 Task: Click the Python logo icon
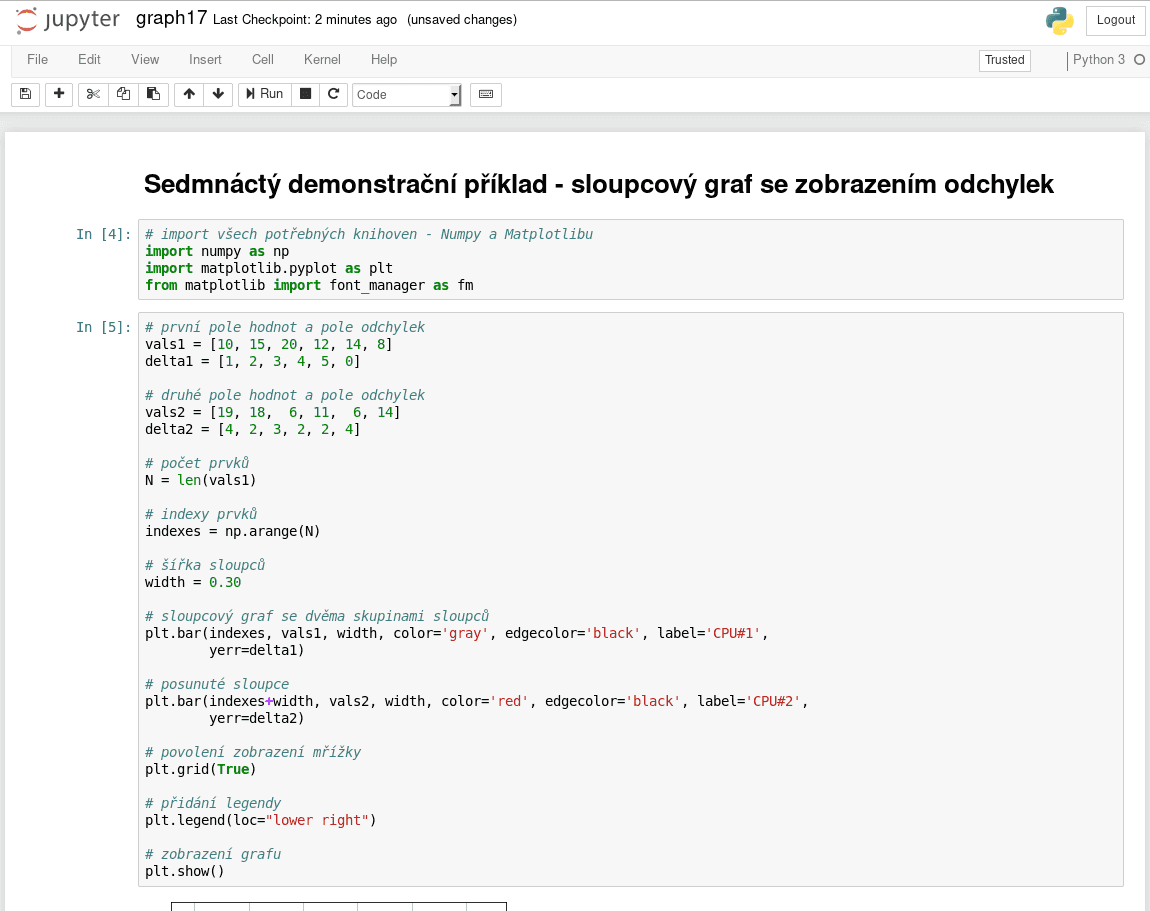point(1059,21)
